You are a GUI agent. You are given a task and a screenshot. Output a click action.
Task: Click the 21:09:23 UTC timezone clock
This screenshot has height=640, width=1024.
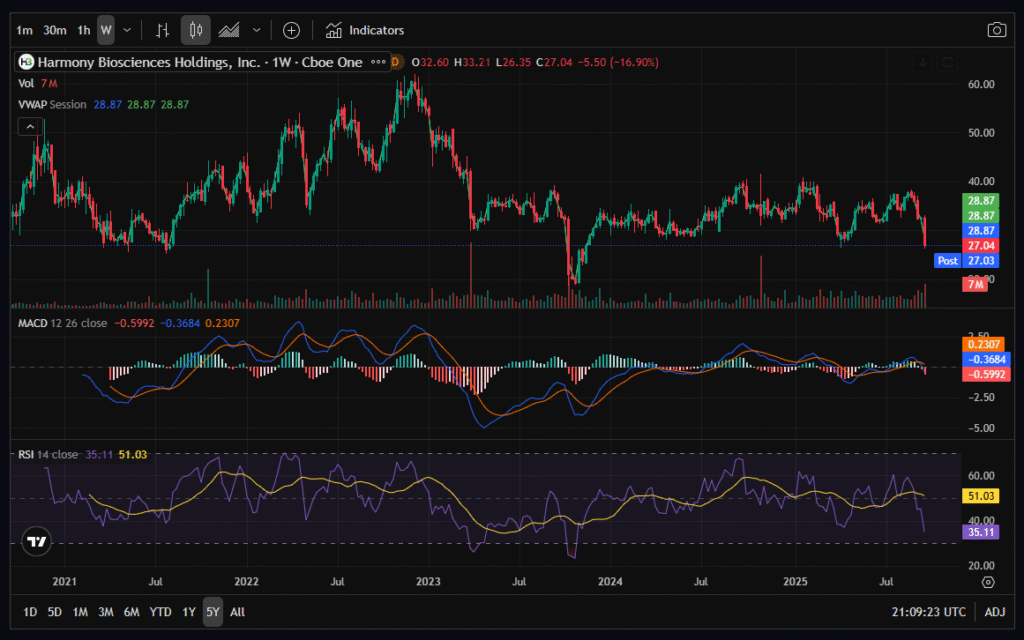[931, 611]
